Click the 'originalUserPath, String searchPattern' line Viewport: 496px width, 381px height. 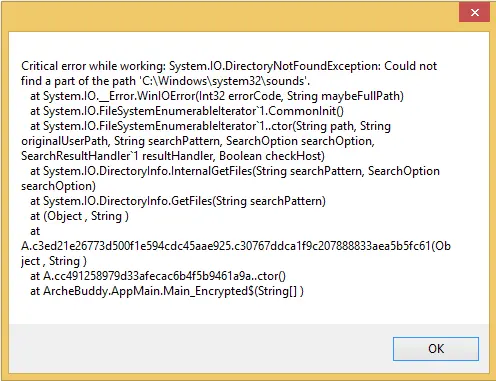(198, 141)
